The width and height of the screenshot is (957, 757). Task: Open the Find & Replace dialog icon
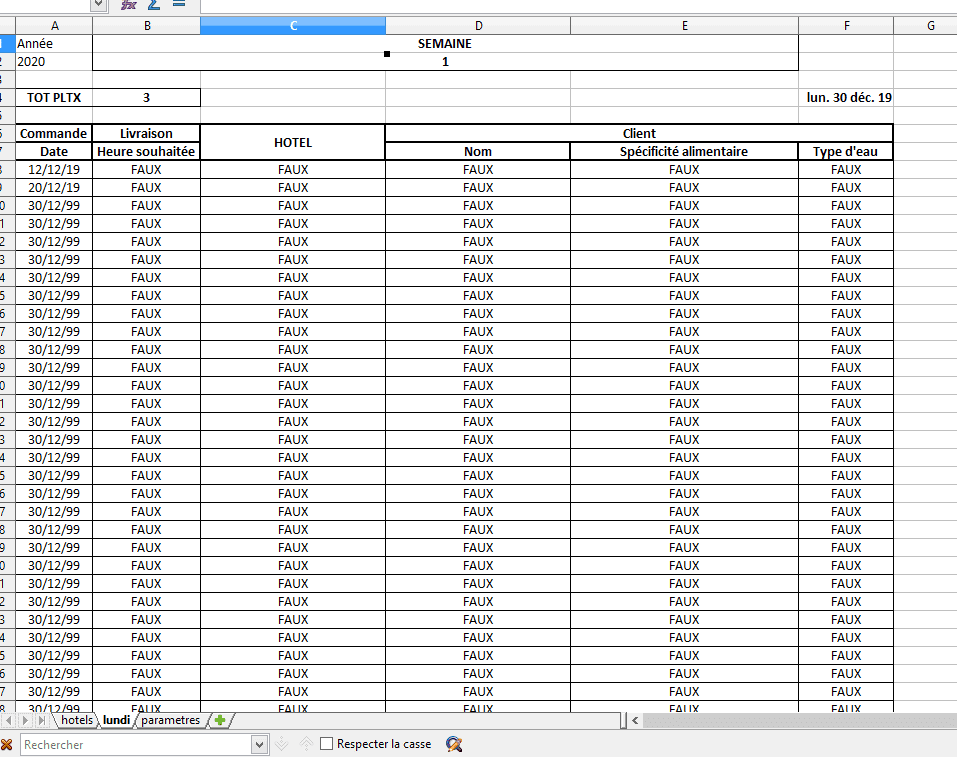point(453,744)
